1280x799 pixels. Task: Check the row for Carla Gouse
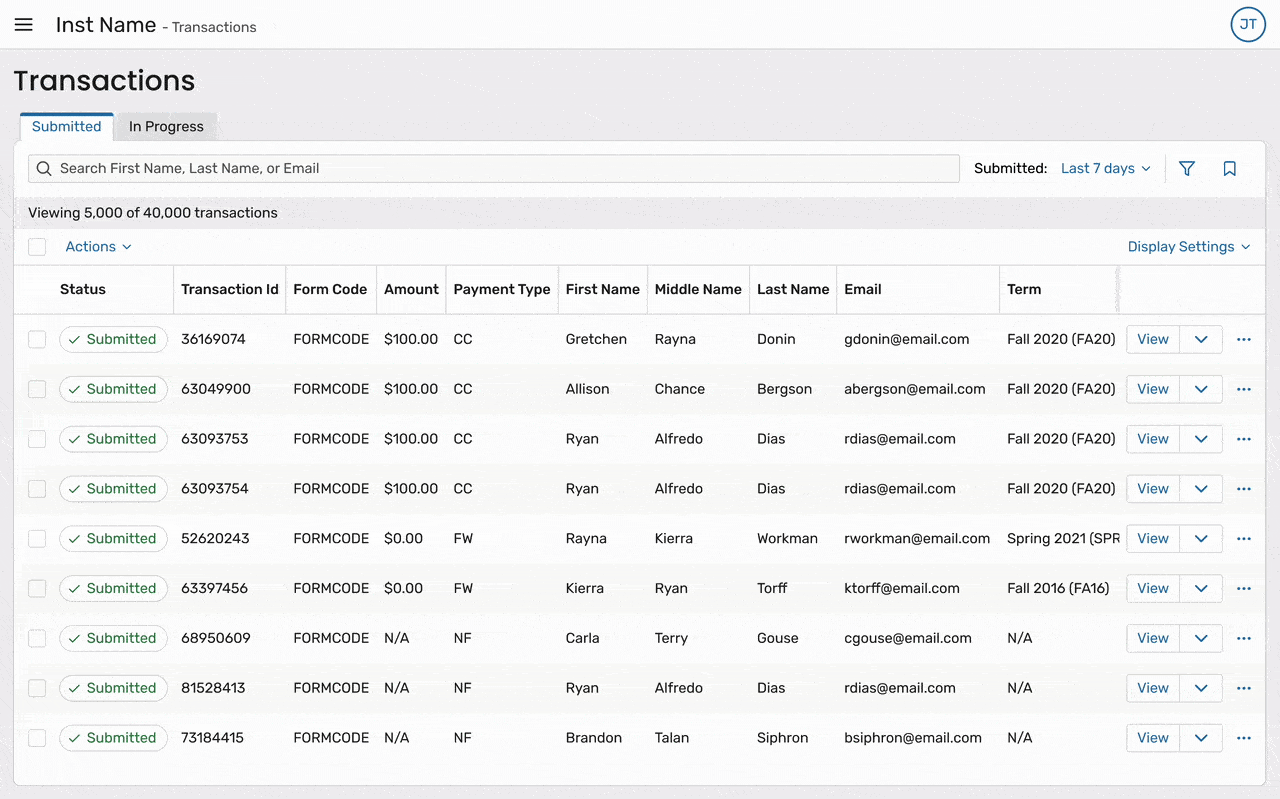(x=37, y=638)
